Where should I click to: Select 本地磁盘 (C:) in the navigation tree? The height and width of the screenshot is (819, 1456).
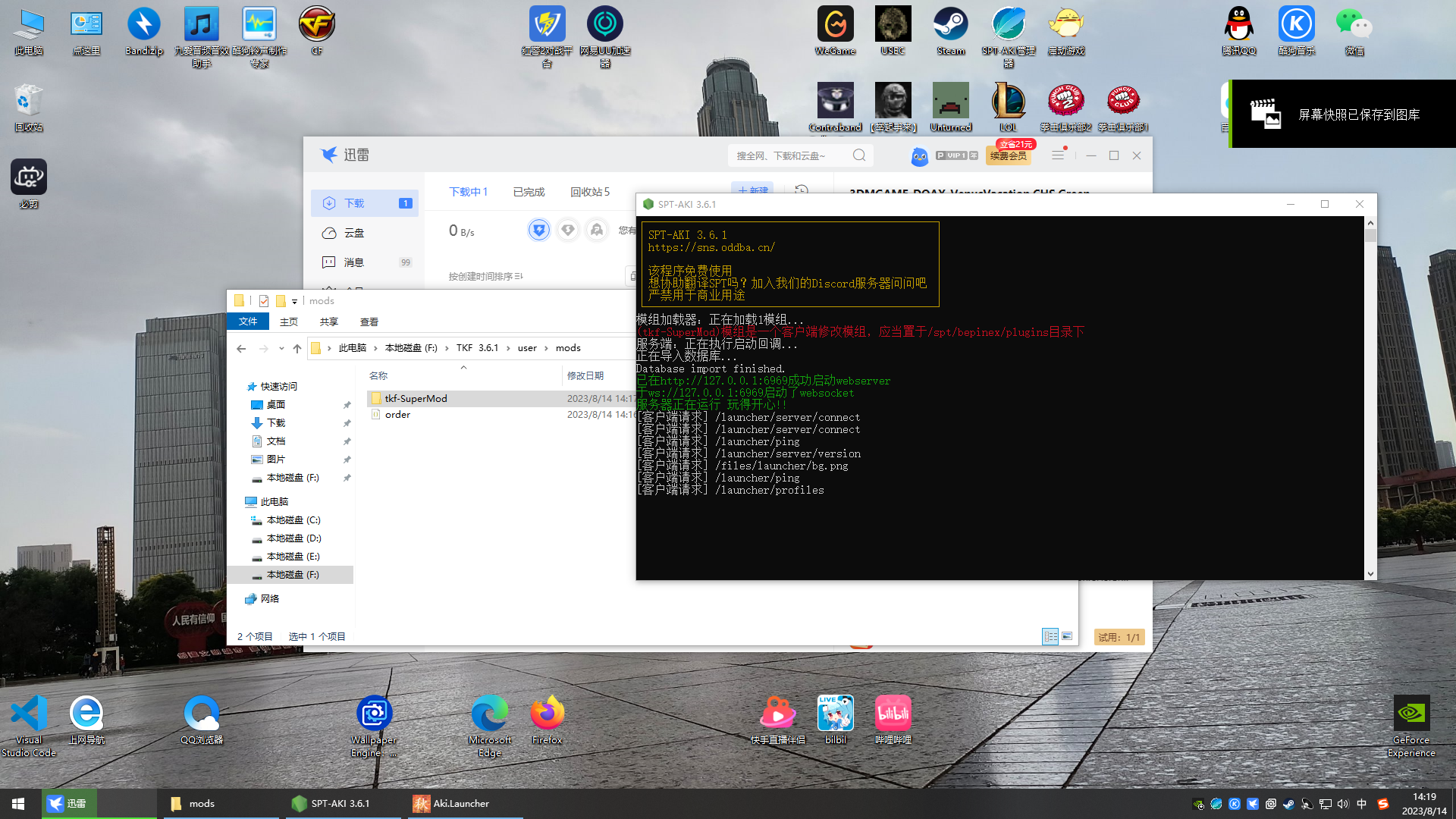click(293, 520)
